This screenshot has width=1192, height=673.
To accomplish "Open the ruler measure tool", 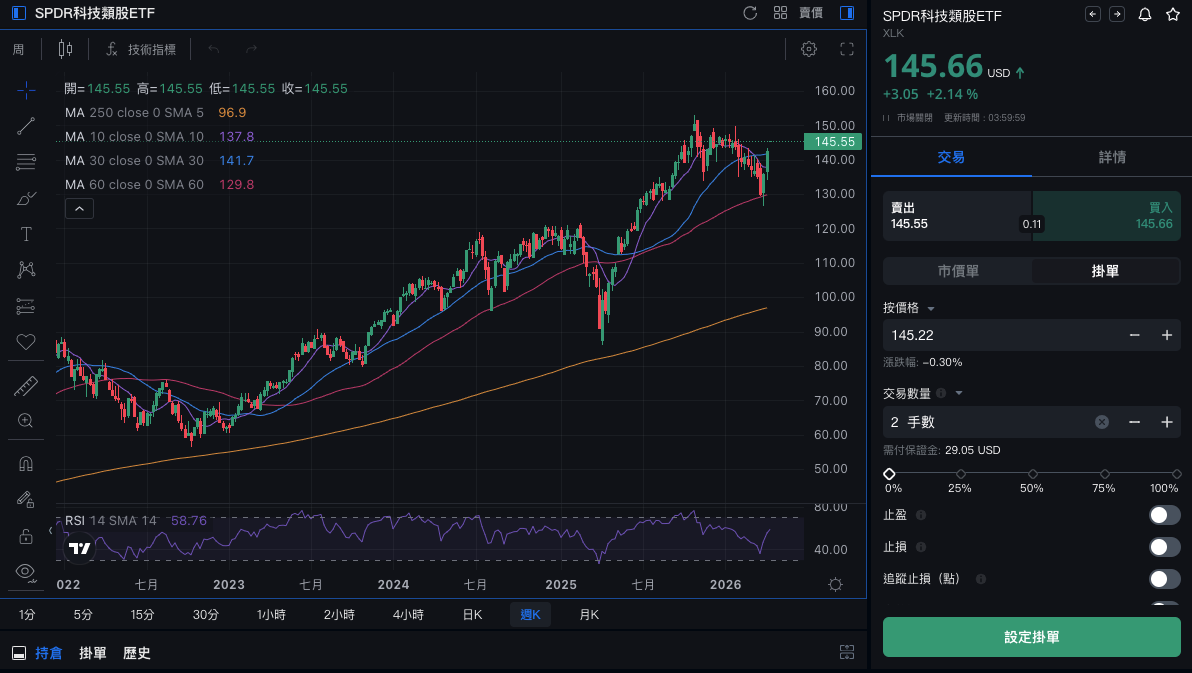I will tap(26, 386).
